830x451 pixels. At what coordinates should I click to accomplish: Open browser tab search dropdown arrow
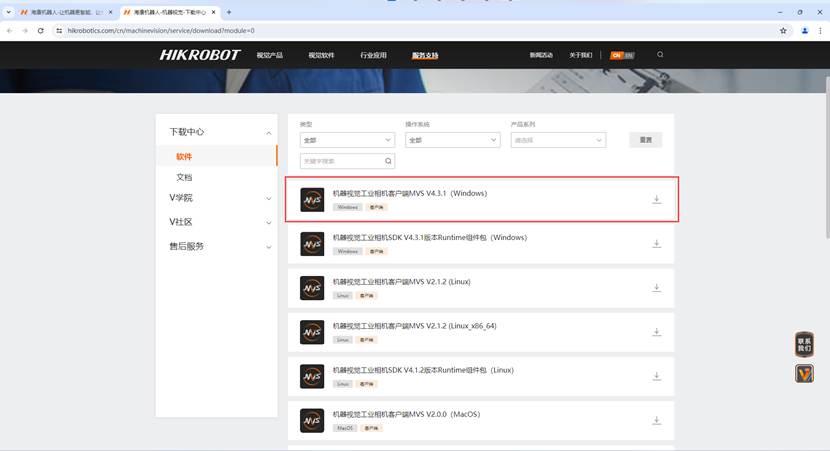pyautogui.click(x=8, y=12)
